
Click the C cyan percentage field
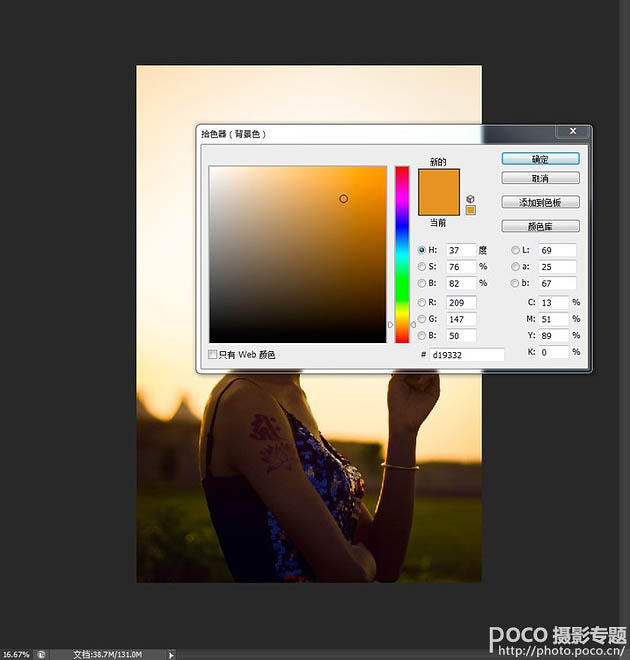click(553, 302)
